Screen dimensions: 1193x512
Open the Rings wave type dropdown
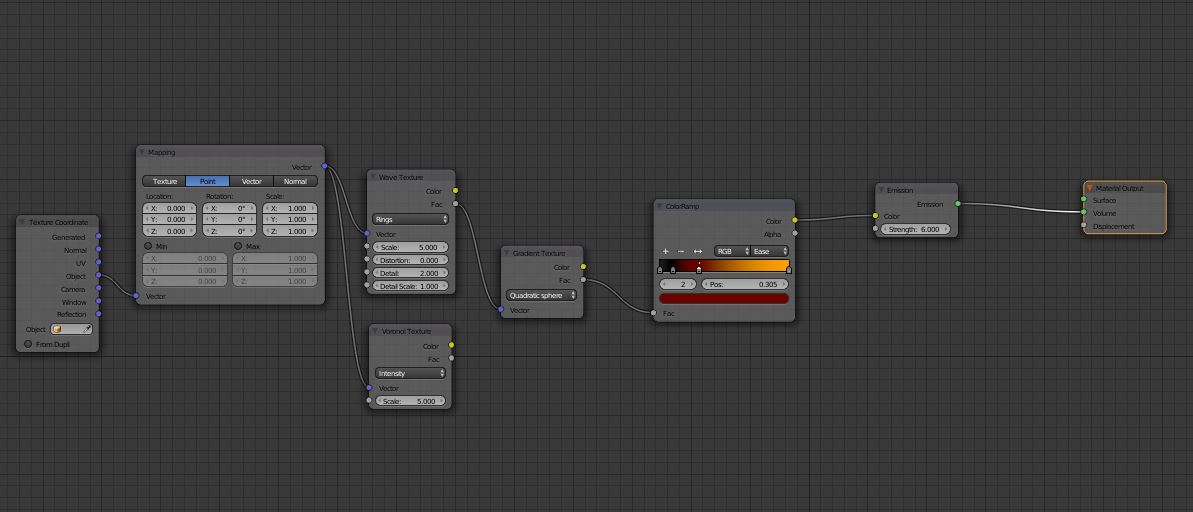(x=410, y=219)
